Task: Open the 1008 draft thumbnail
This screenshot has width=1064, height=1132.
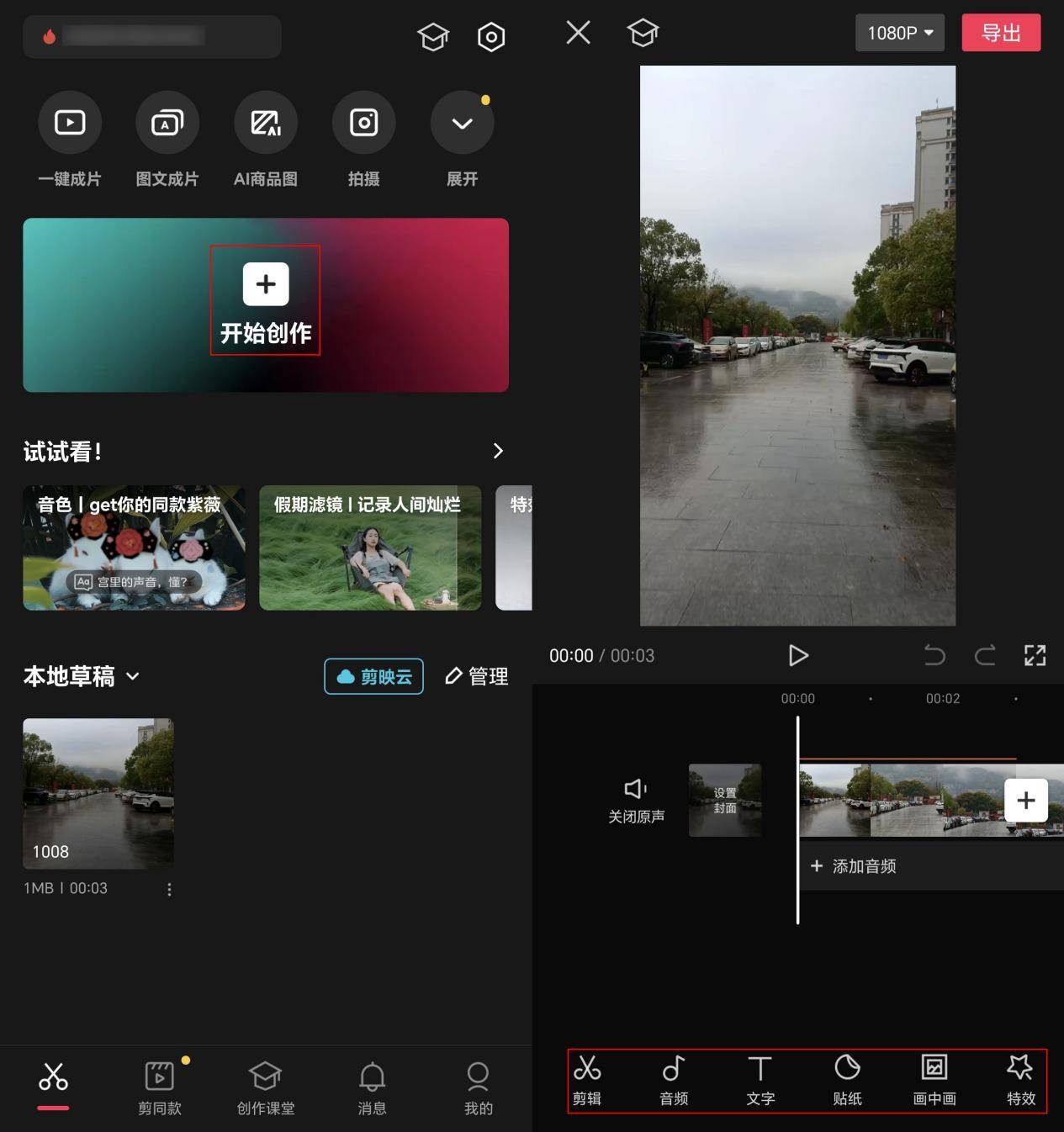Action: coord(98,793)
